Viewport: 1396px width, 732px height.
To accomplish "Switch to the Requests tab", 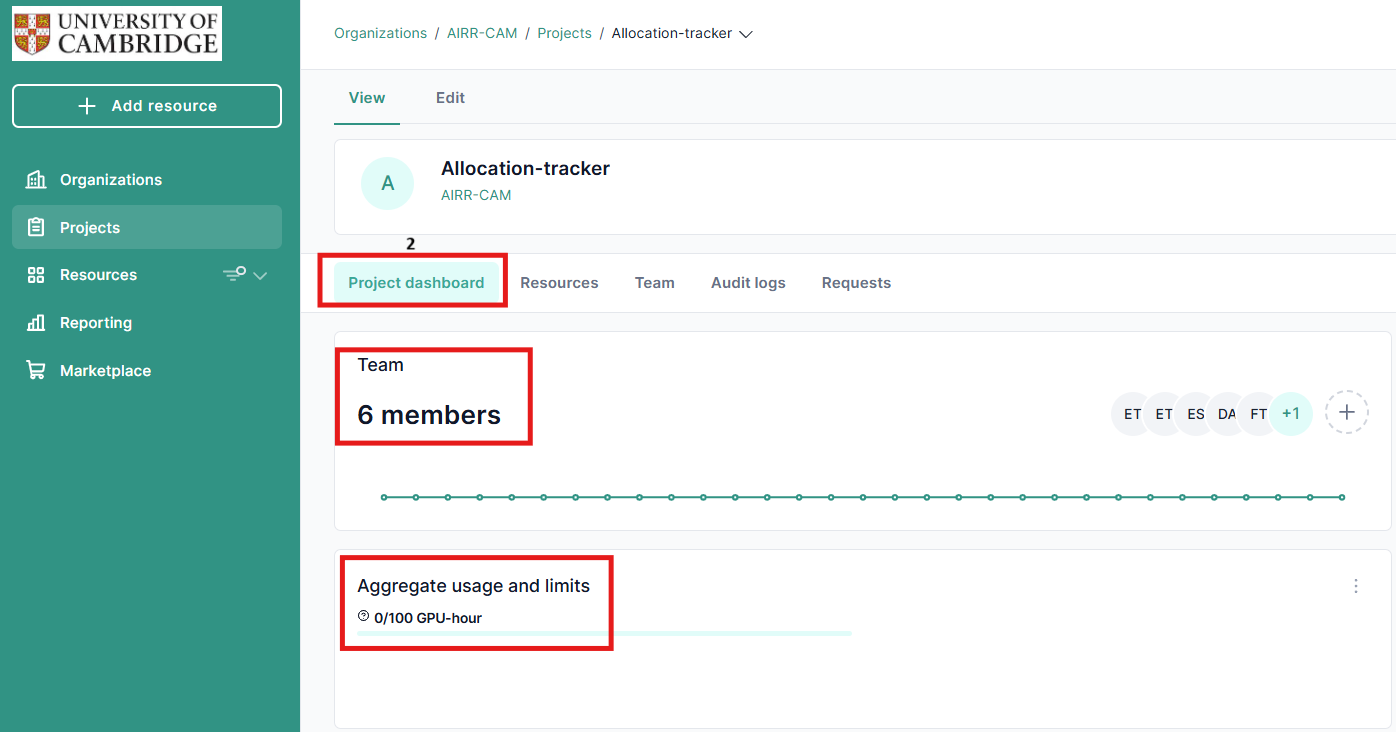I will [x=856, y=283].
